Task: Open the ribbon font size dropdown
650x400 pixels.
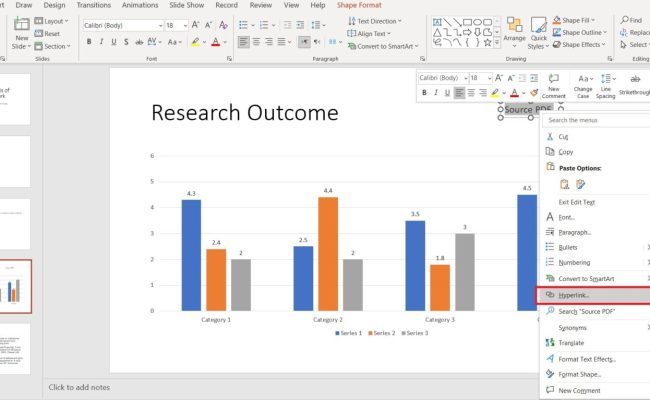Action: point(185,26)
